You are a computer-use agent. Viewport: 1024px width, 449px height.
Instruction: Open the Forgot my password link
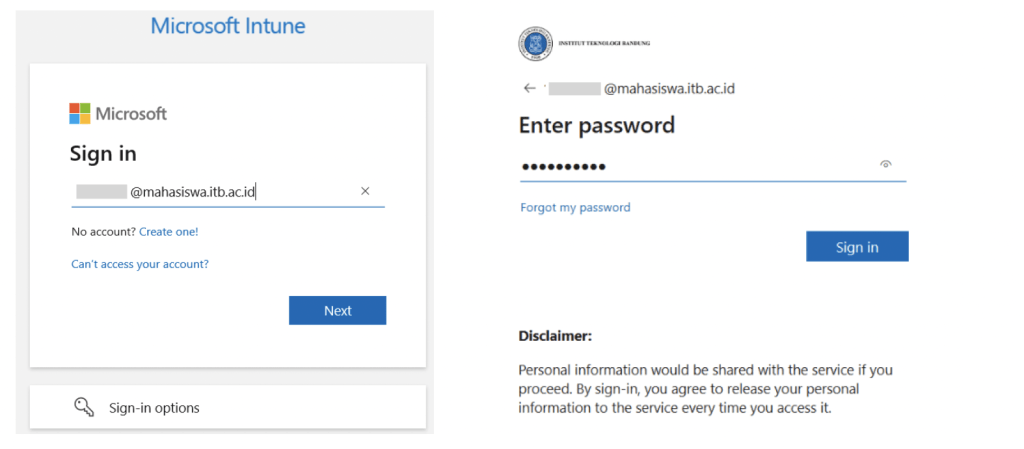(575, 208)
